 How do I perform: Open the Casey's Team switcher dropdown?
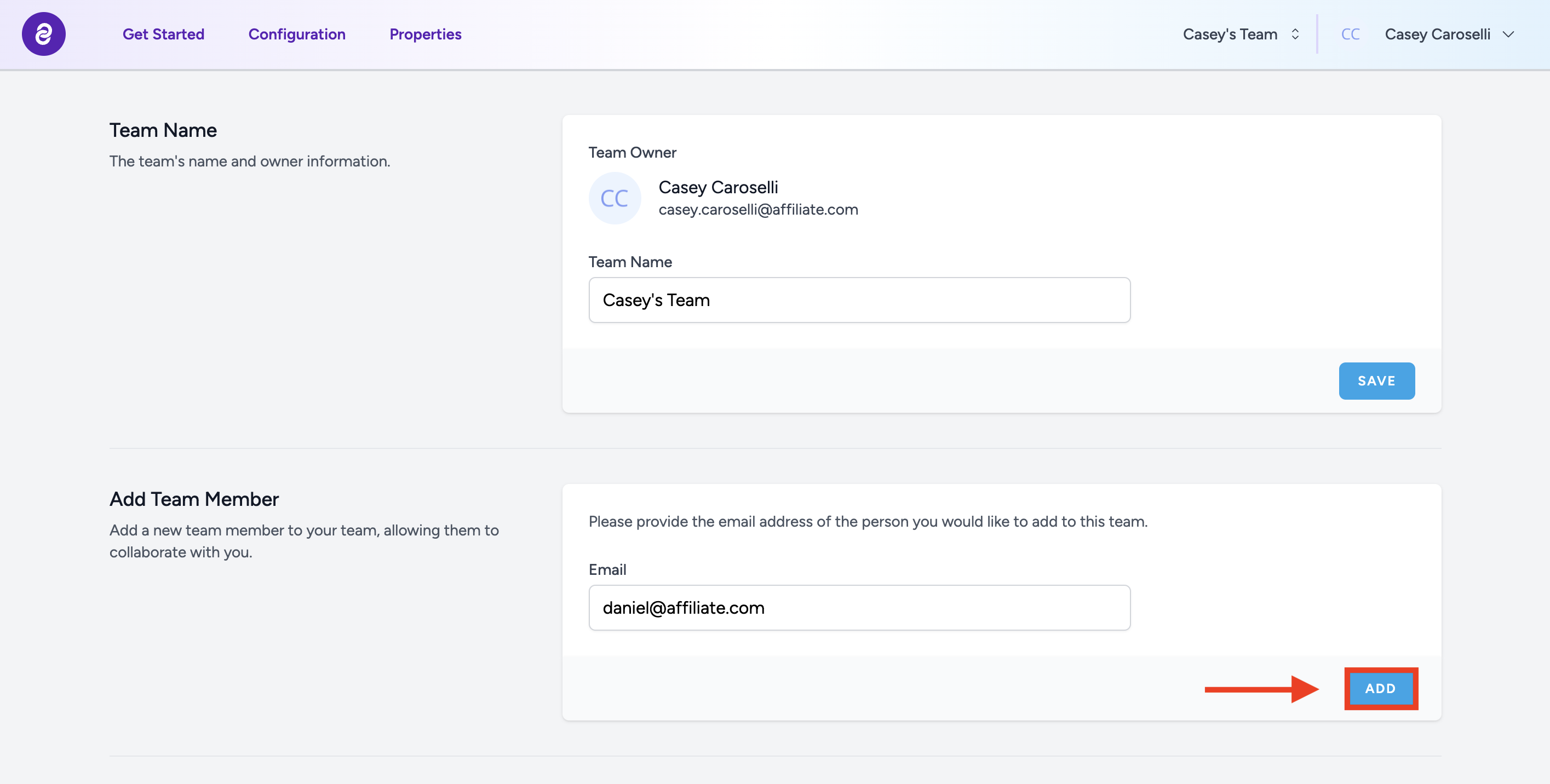click(x=1241, y=34)
